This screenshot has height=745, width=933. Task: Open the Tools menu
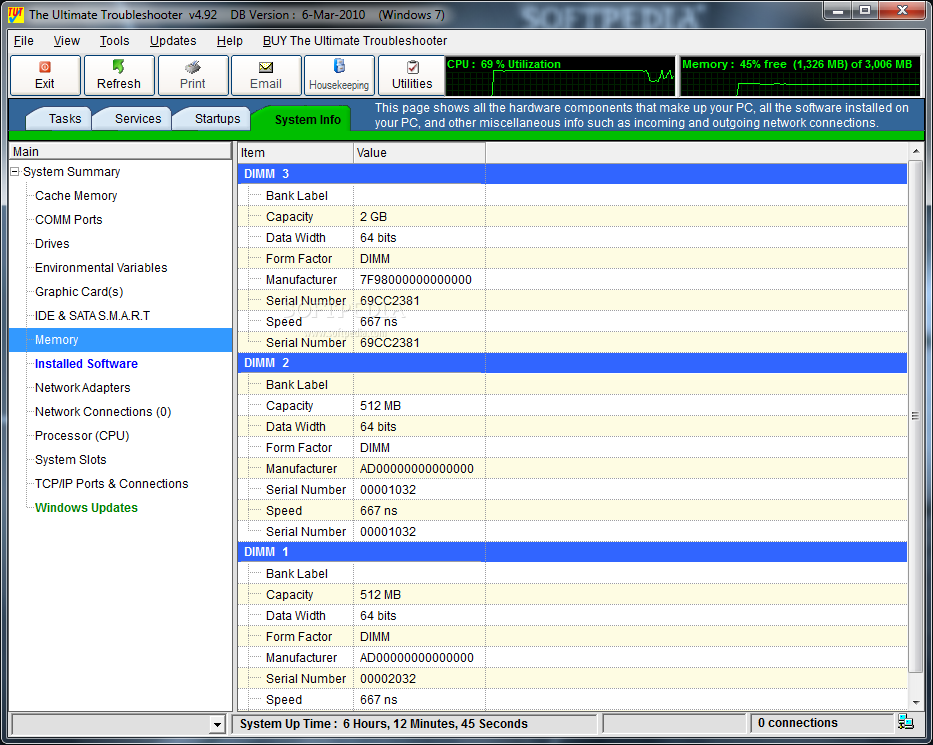coord(114,40)
